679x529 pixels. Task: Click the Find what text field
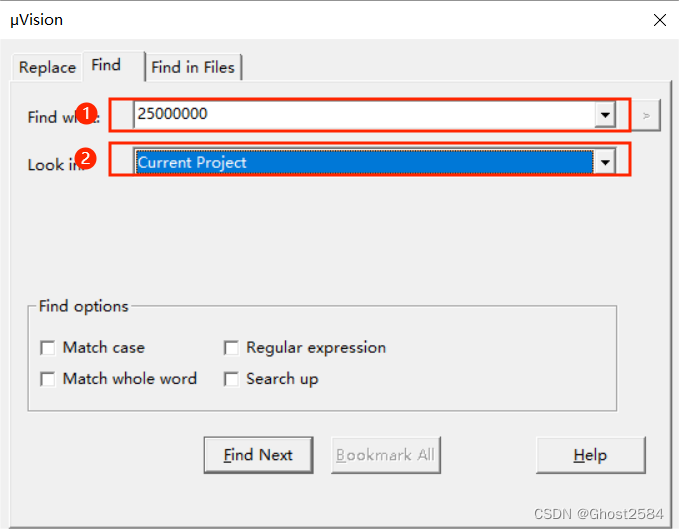(x=360, y=114)
